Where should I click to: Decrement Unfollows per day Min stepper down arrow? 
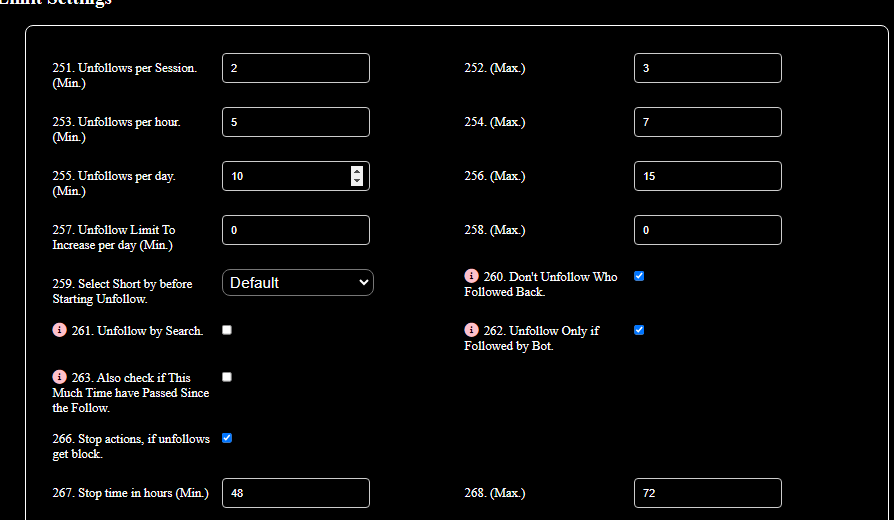357,181
